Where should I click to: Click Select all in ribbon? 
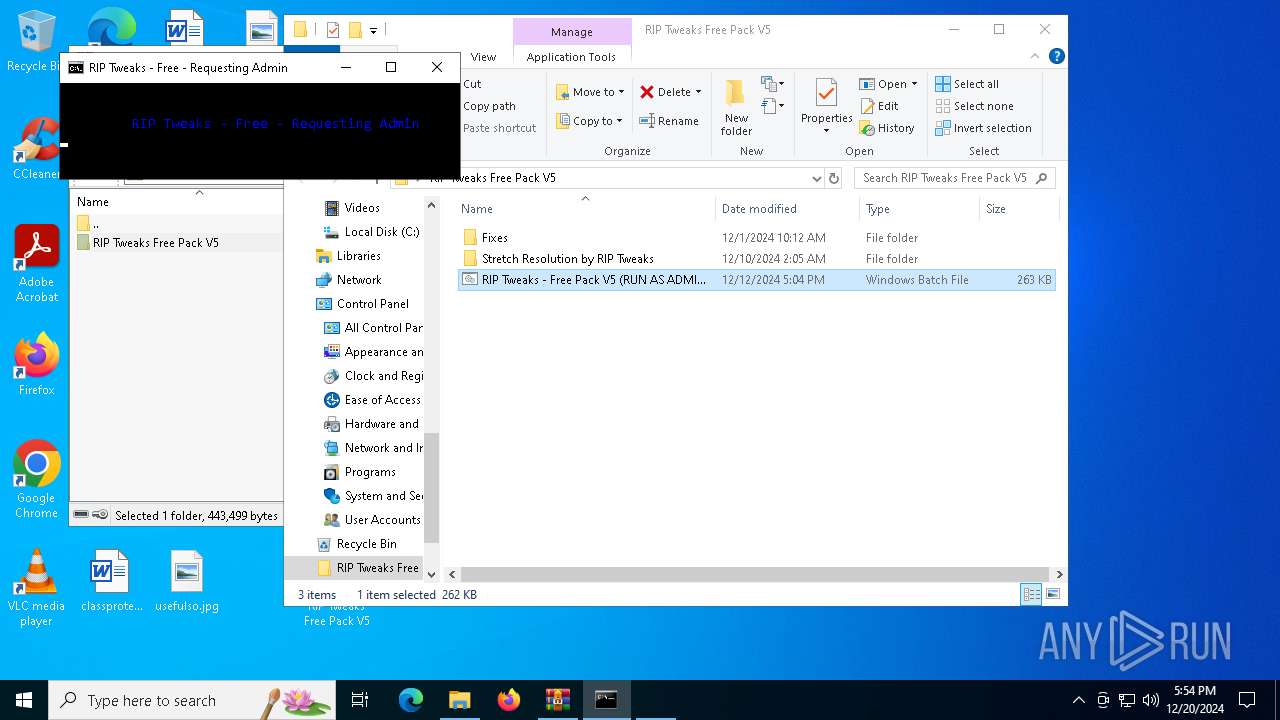pyautogui.click(x=967, y=84)
